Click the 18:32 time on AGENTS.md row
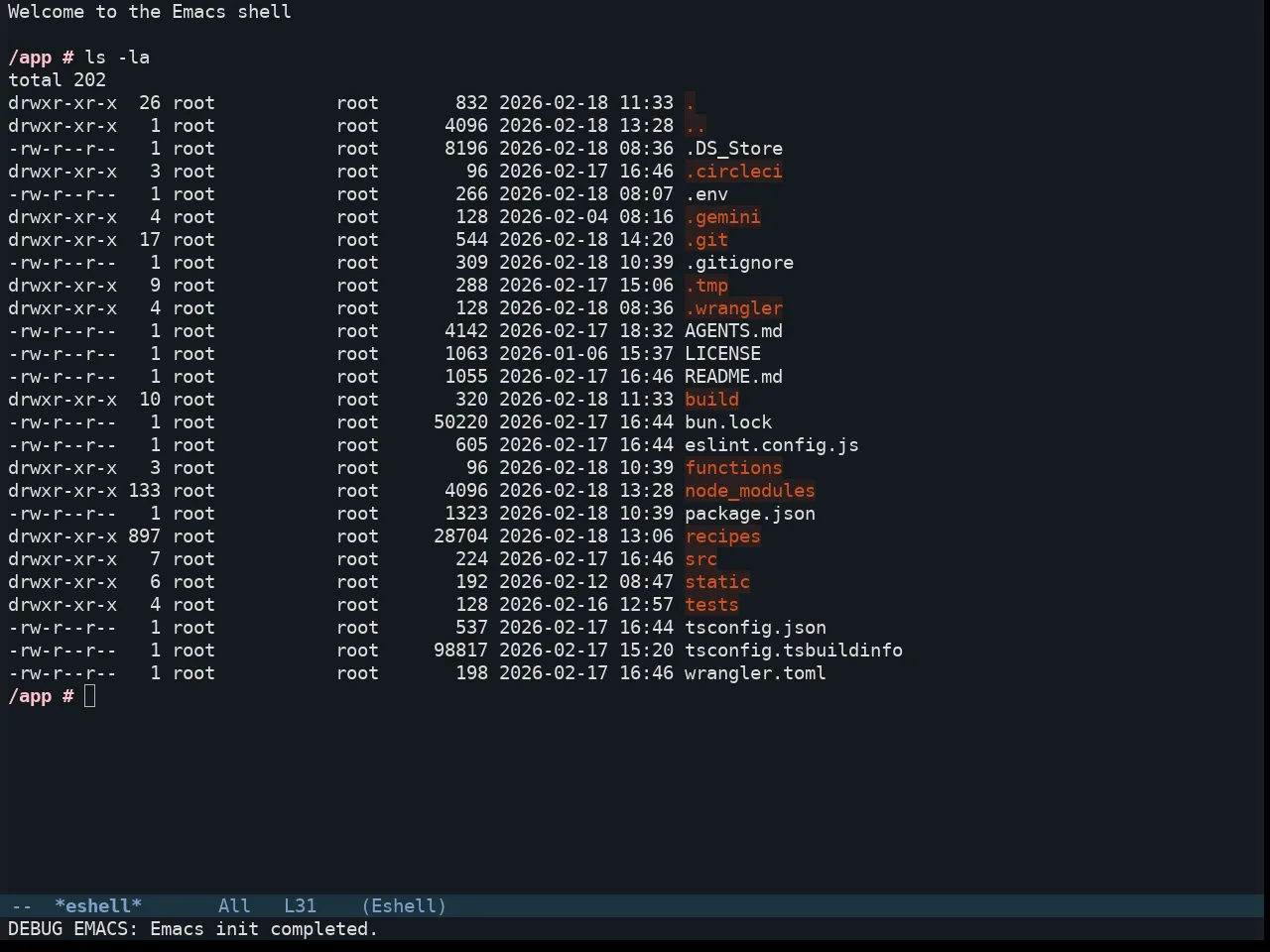 pos(646,331)
